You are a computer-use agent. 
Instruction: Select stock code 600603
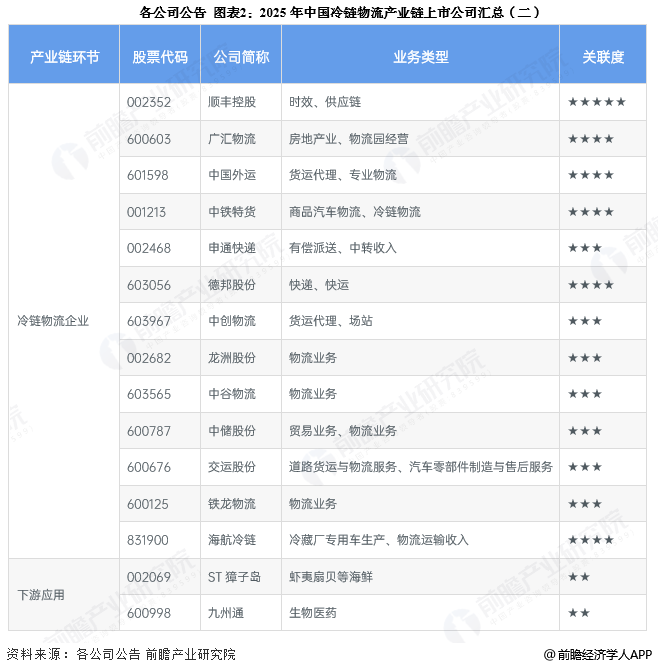[x=149, y=139]
